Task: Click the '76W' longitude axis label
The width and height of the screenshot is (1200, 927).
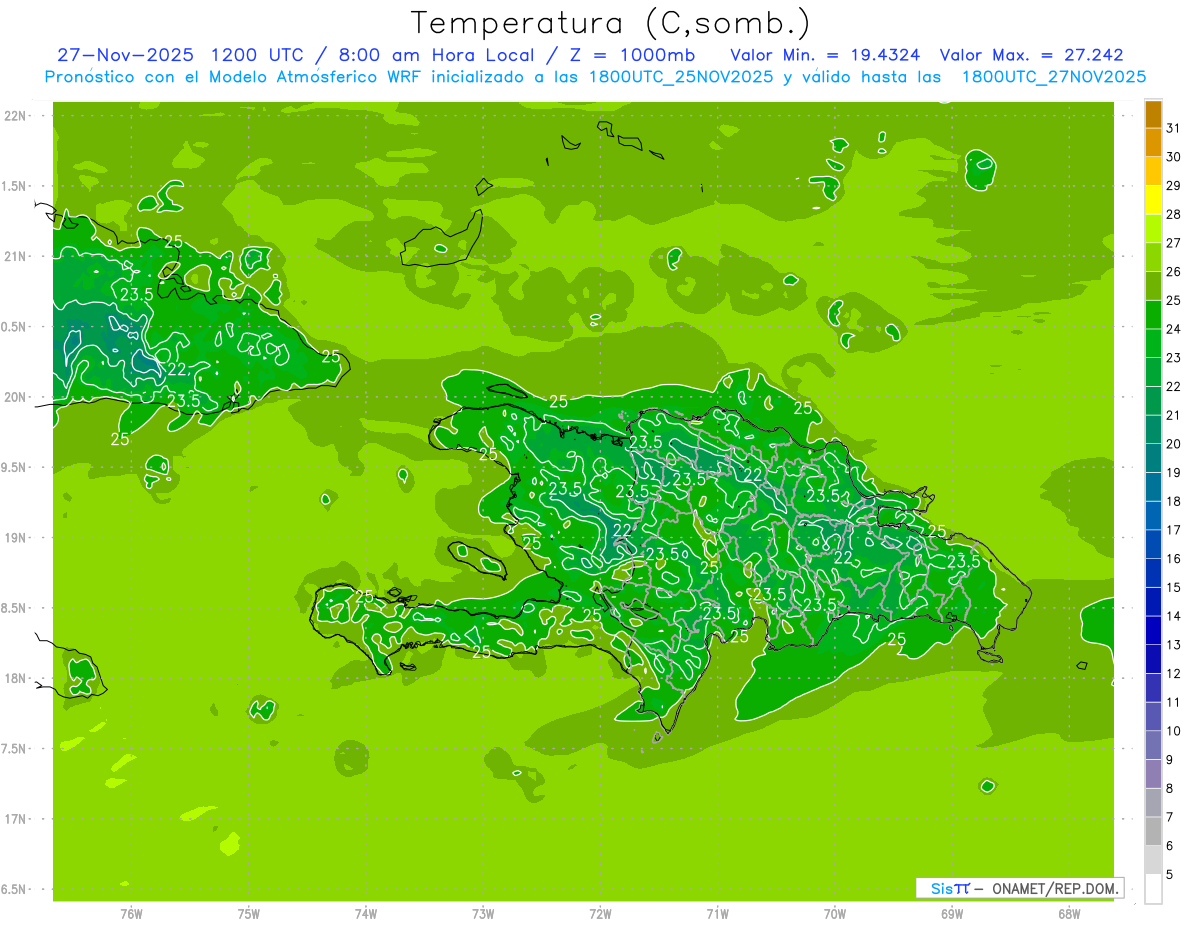Action: (x=131, y=913)
